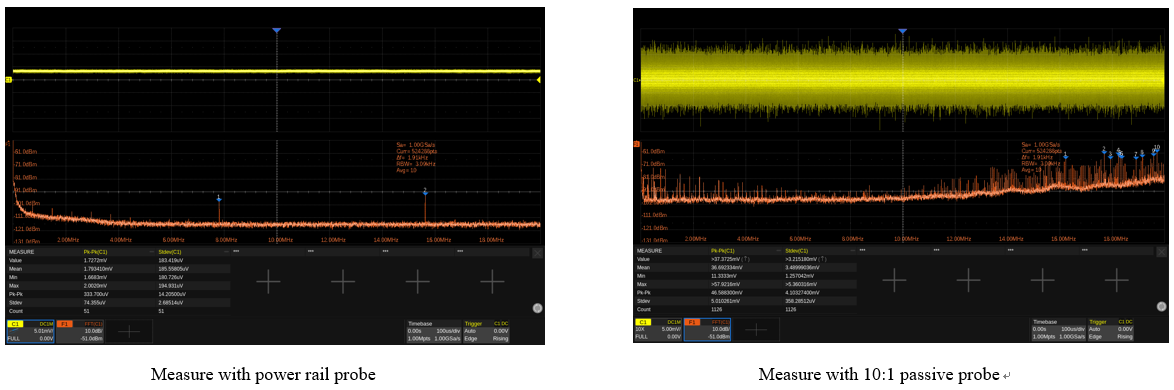
Task: Click yellow trigger level arrow, power rail screenshot
Action: coord(538,79)
